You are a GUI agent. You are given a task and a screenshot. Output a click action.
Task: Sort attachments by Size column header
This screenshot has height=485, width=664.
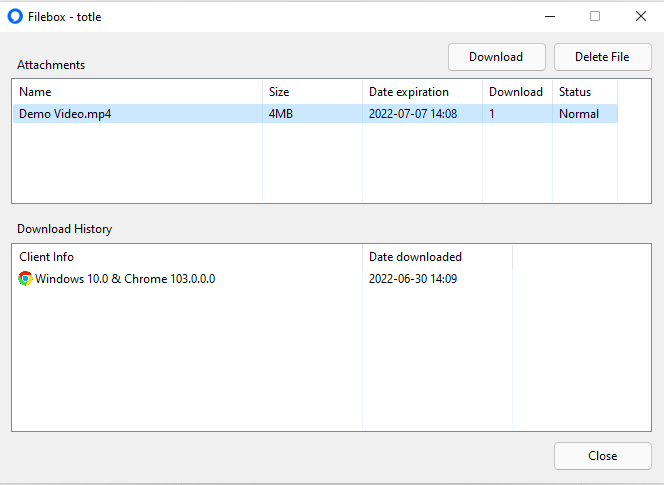click(313, 91)
